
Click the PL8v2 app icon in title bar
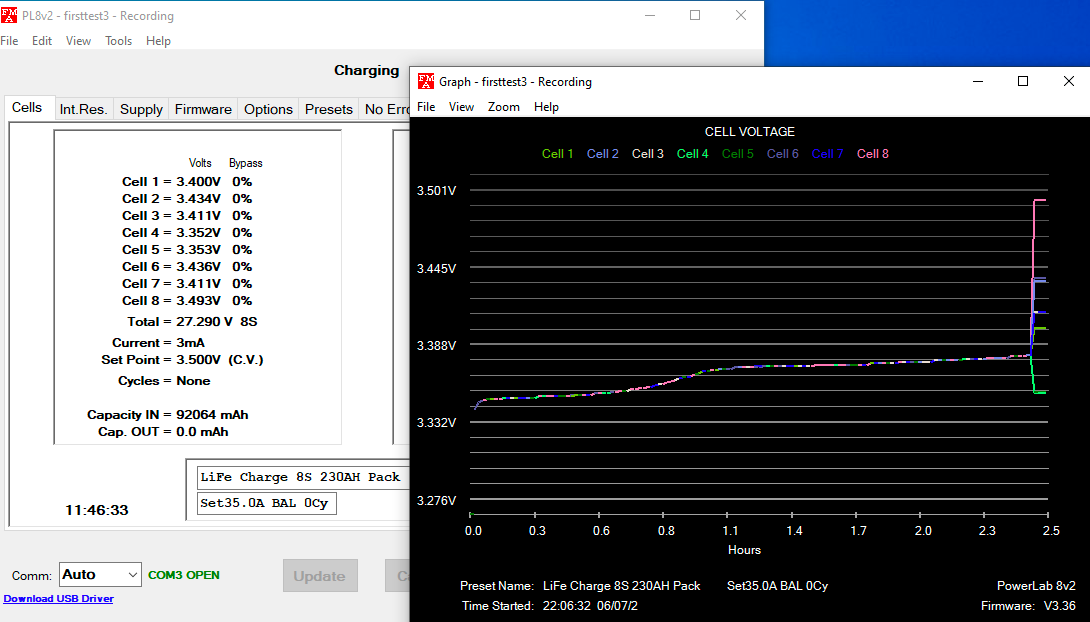[x=9, y=16]
